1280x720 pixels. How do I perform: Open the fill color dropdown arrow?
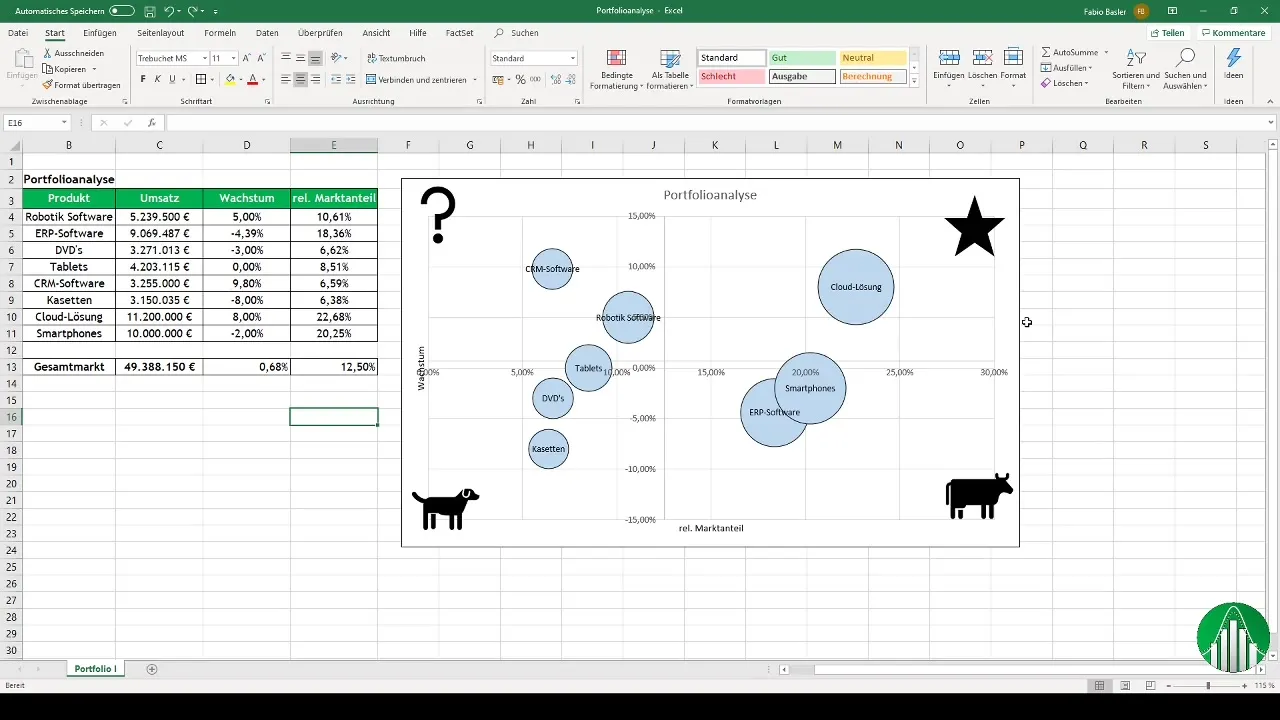pyautogui.click(x=241, y=80)
